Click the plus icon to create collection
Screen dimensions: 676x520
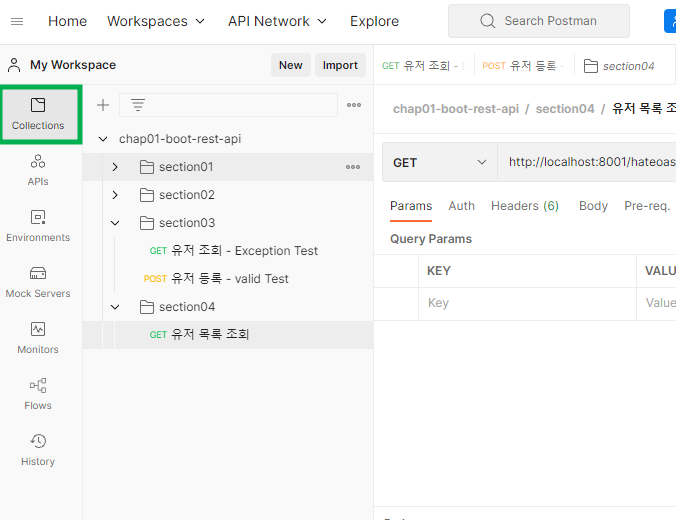(103, 105)
